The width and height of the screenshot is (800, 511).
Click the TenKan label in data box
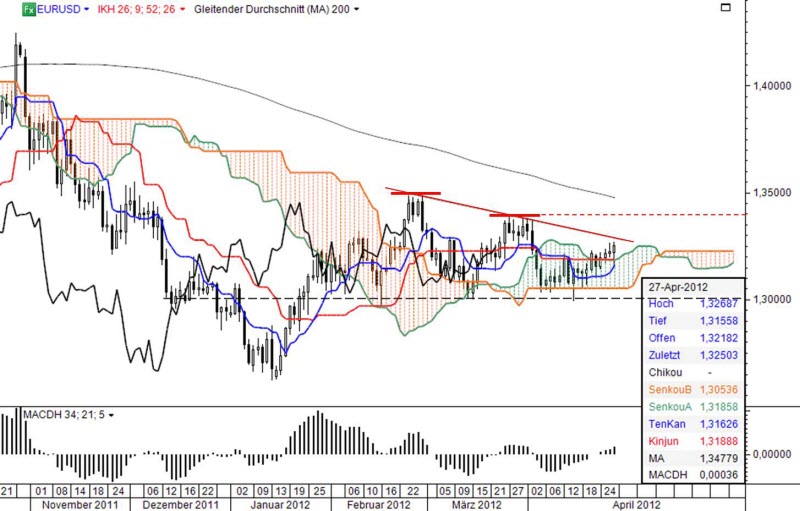point(667,424)
